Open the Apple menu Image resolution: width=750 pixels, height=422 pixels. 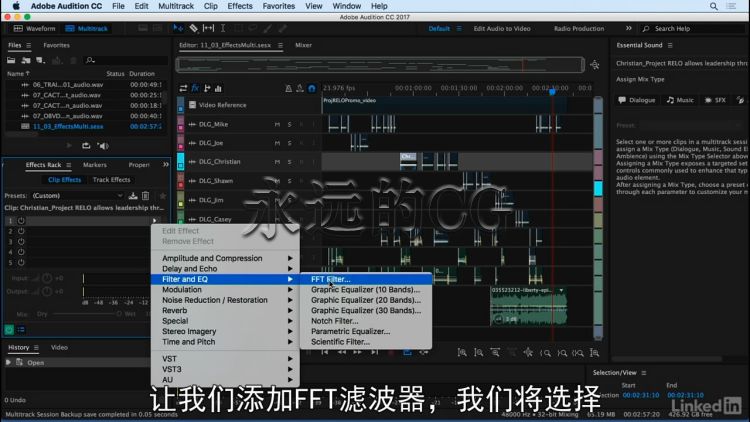[x=16, y=6]
